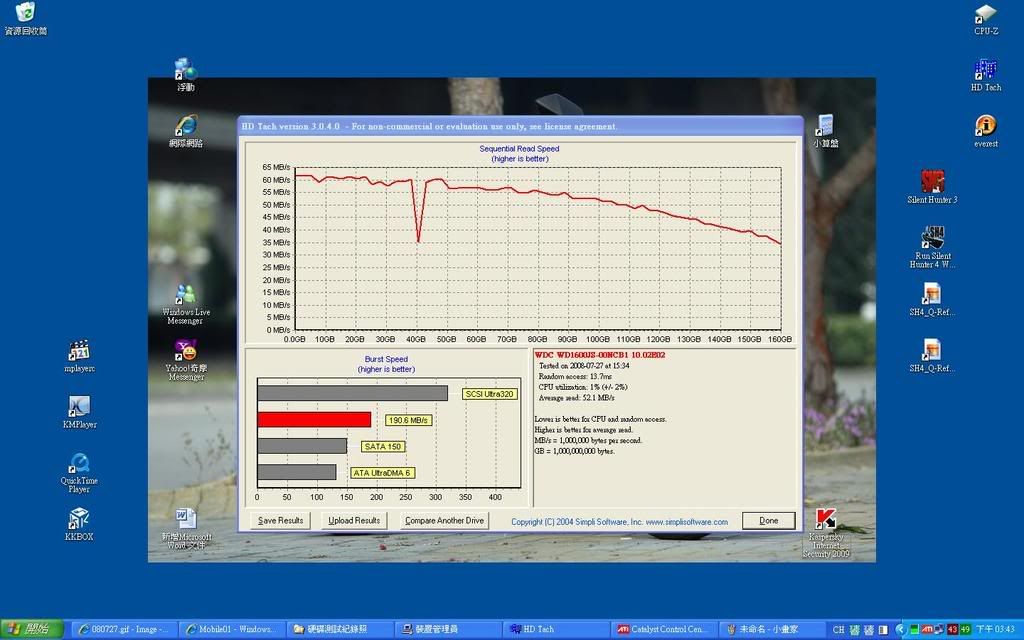Click the ATI icon in system tray
The height and width of the screenshot is (640, 1024).
tap(928, 630)
